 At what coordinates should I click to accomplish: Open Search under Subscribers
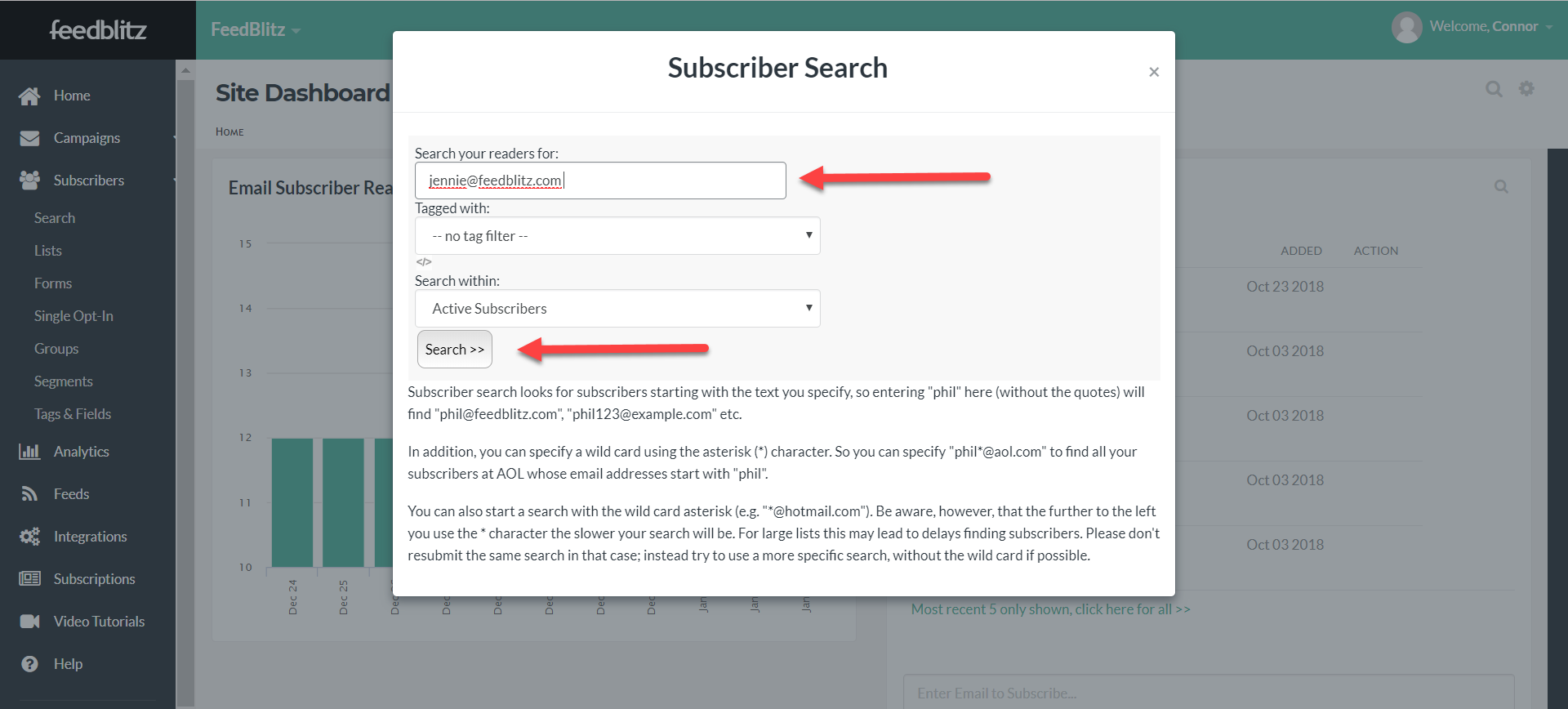55,218
